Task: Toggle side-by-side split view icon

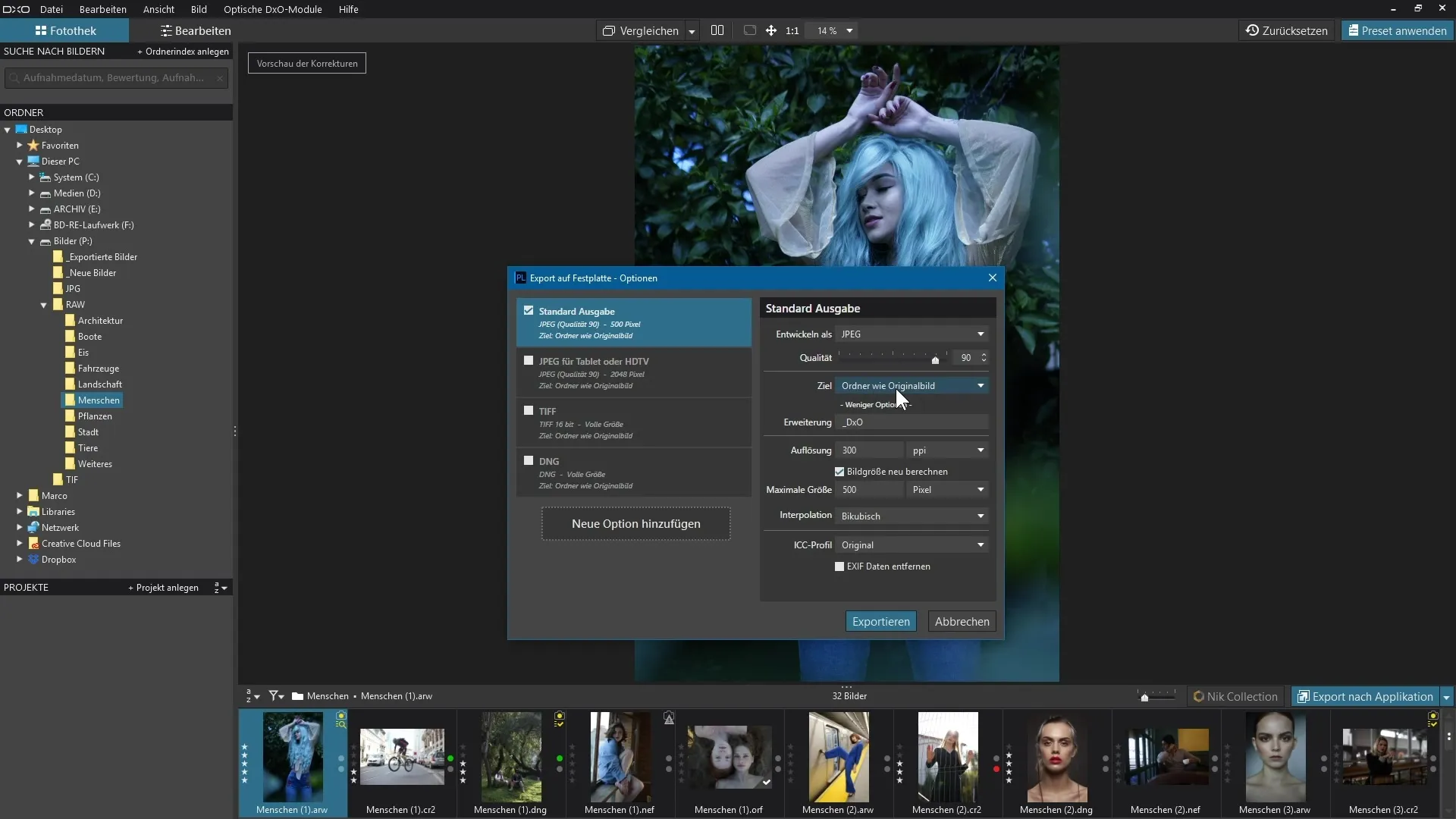Action: tap(717, 30)
